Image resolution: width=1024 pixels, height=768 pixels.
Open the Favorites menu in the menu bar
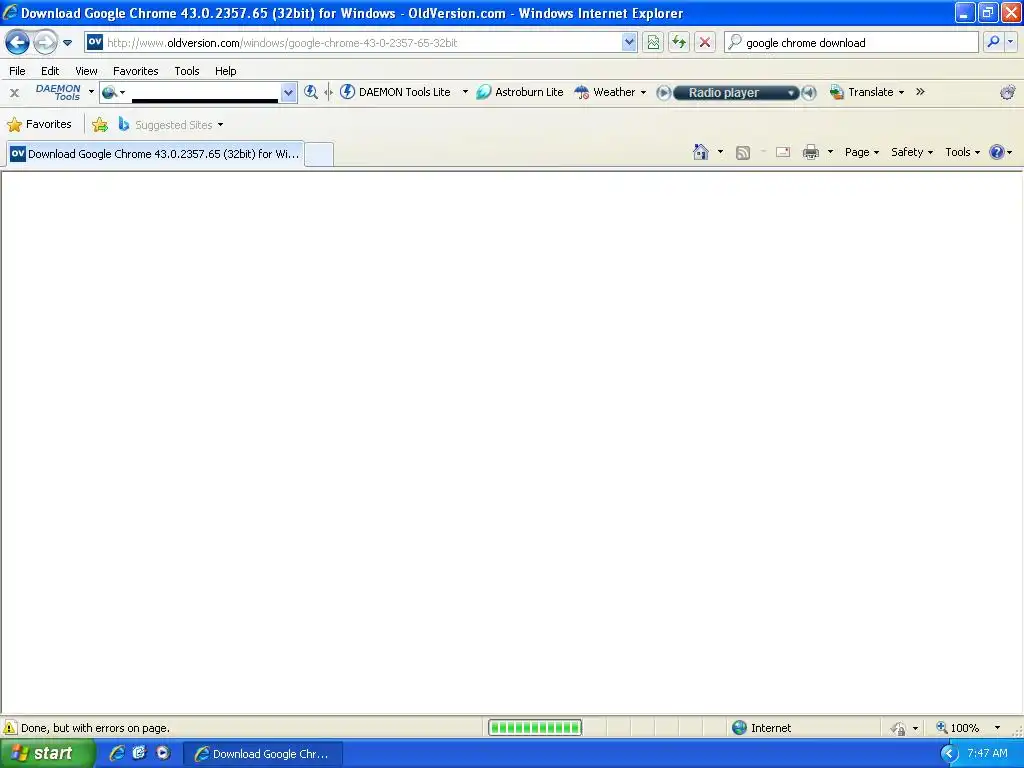[x=135, y=71]
